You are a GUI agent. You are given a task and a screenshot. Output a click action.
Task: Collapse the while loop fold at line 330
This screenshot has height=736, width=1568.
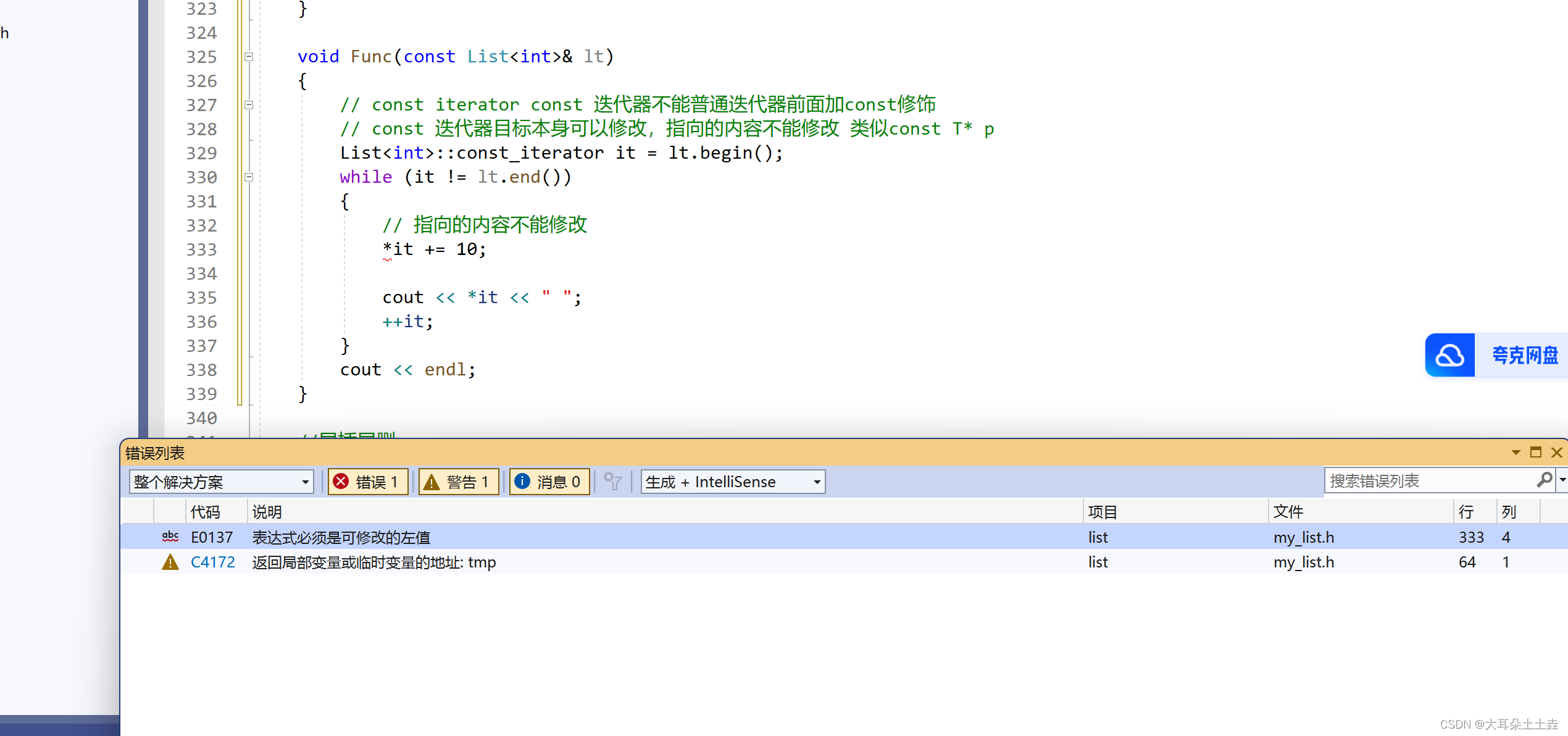[249, 177]
